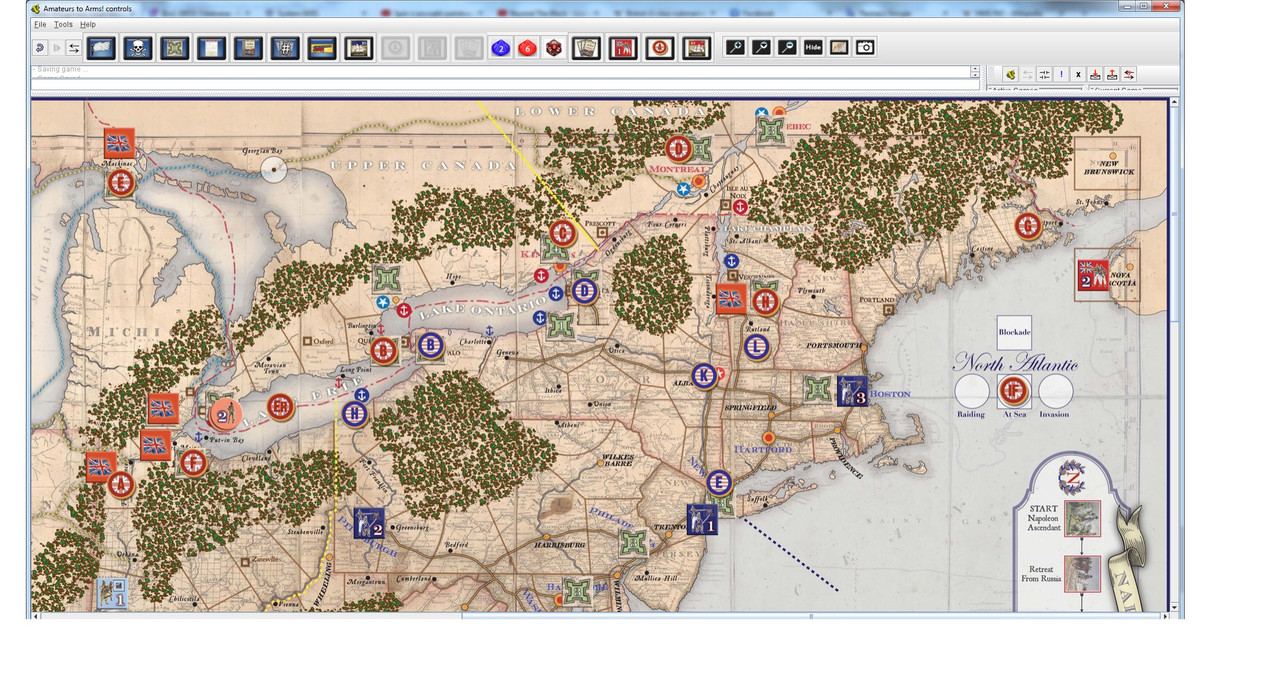This screenshot has height=693, width=1280.
Task: Click the camera snapshot toolbar icon
Action: point(865,47)
